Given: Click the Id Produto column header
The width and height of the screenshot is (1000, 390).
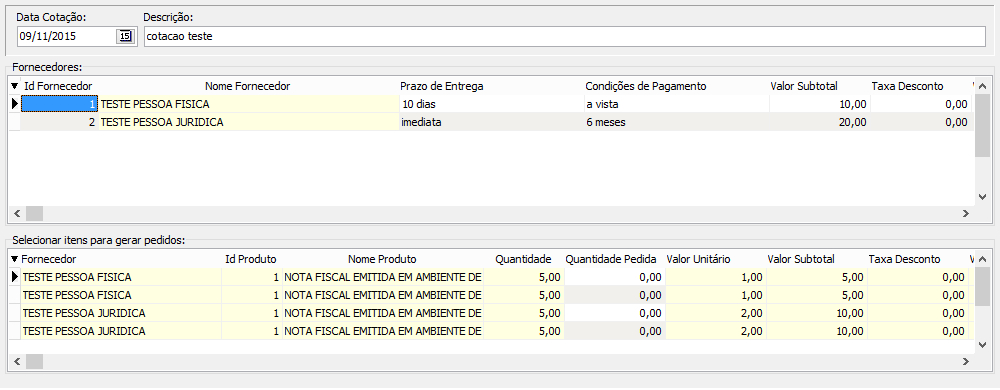Looking at the screenshot, I should pos(251,259).
